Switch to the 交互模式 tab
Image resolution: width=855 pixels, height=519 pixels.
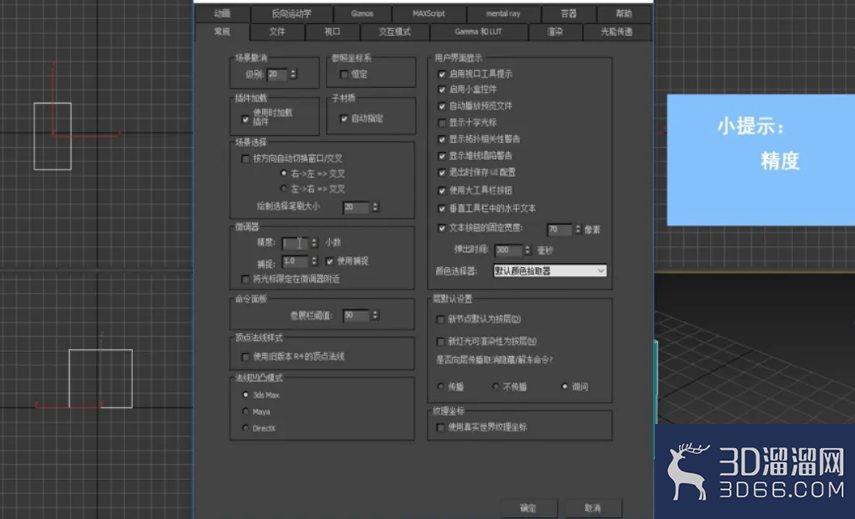[395, 32]
